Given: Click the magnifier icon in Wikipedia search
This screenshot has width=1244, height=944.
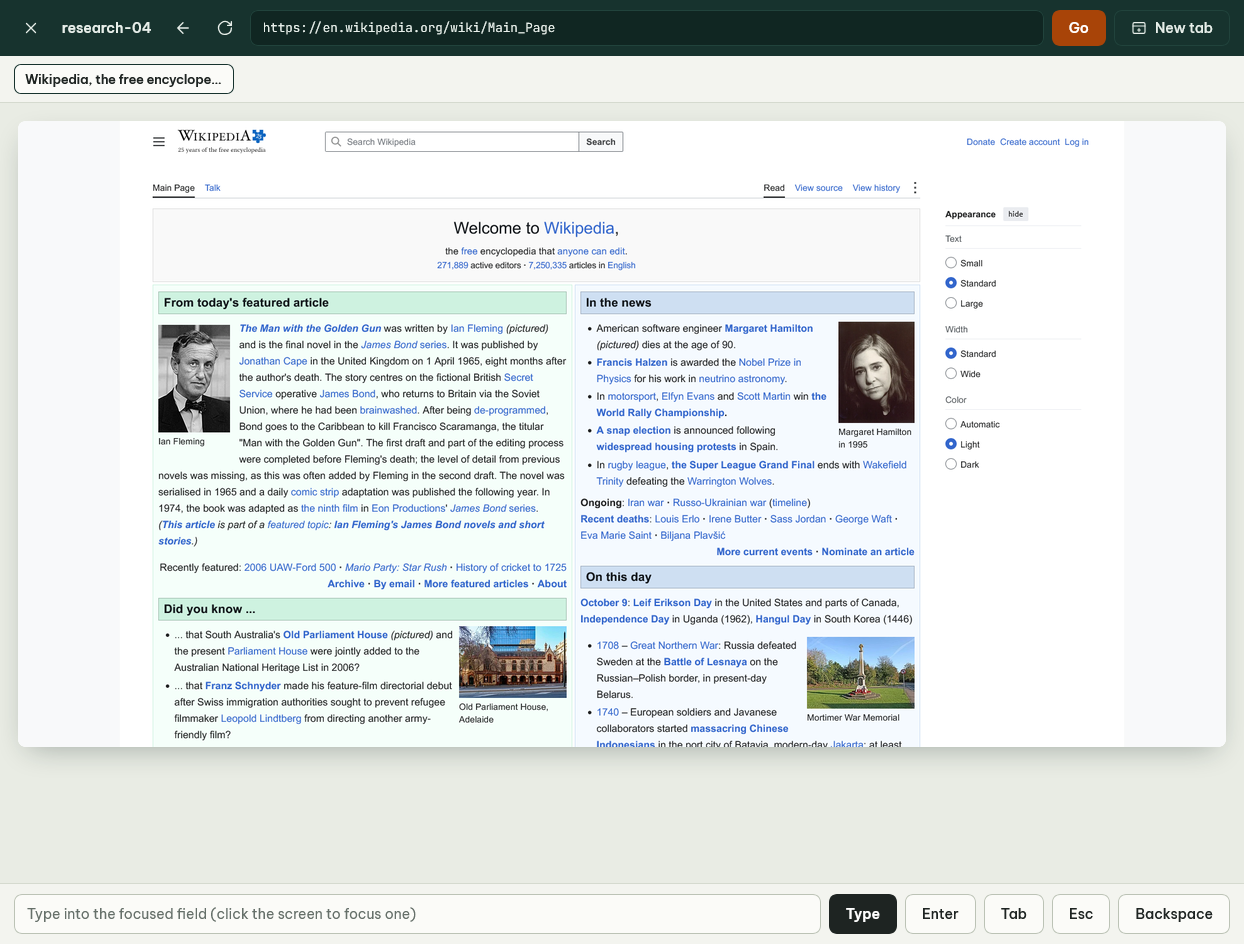Looking at the screenshot, I should 337,142.
